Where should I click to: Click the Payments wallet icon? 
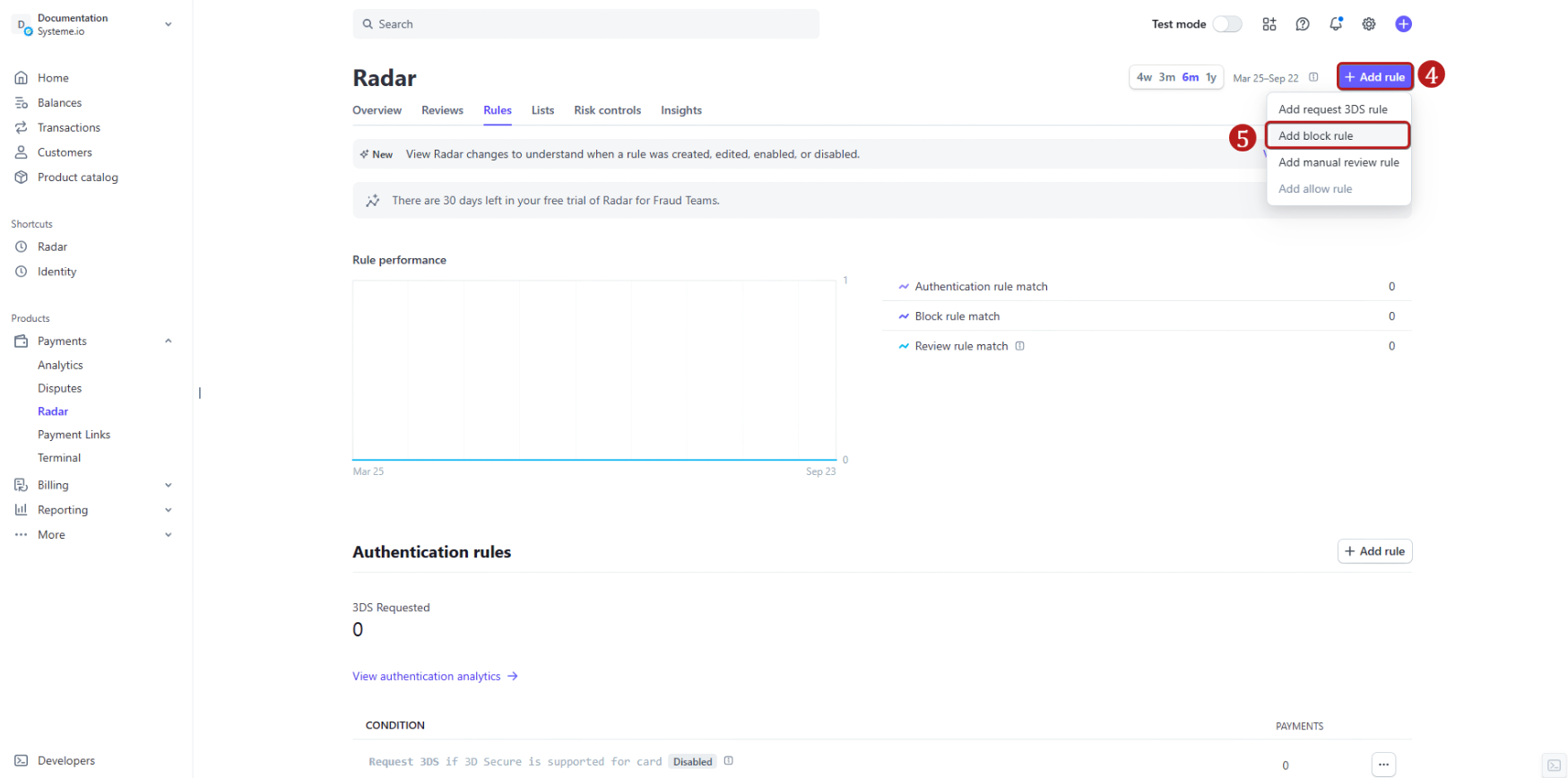(22, 341)
